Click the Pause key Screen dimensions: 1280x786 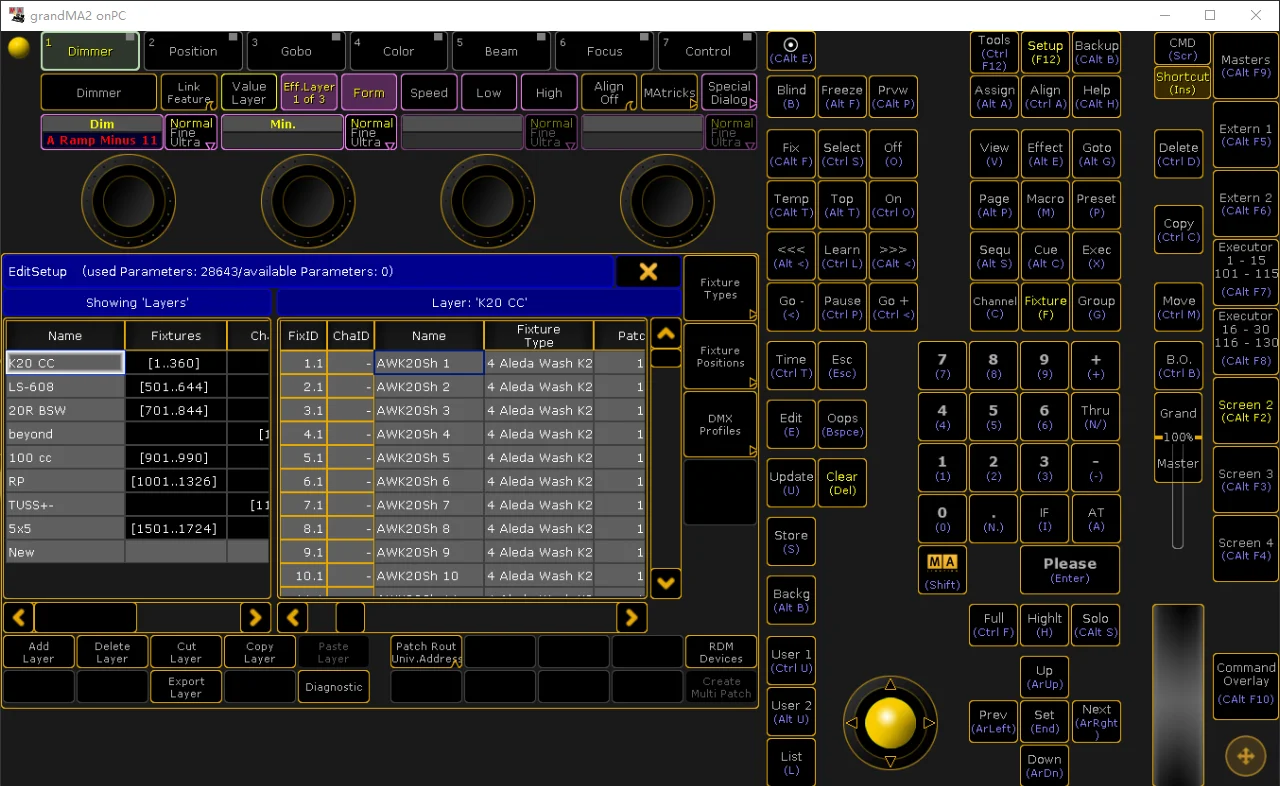[x=842, y=307]
